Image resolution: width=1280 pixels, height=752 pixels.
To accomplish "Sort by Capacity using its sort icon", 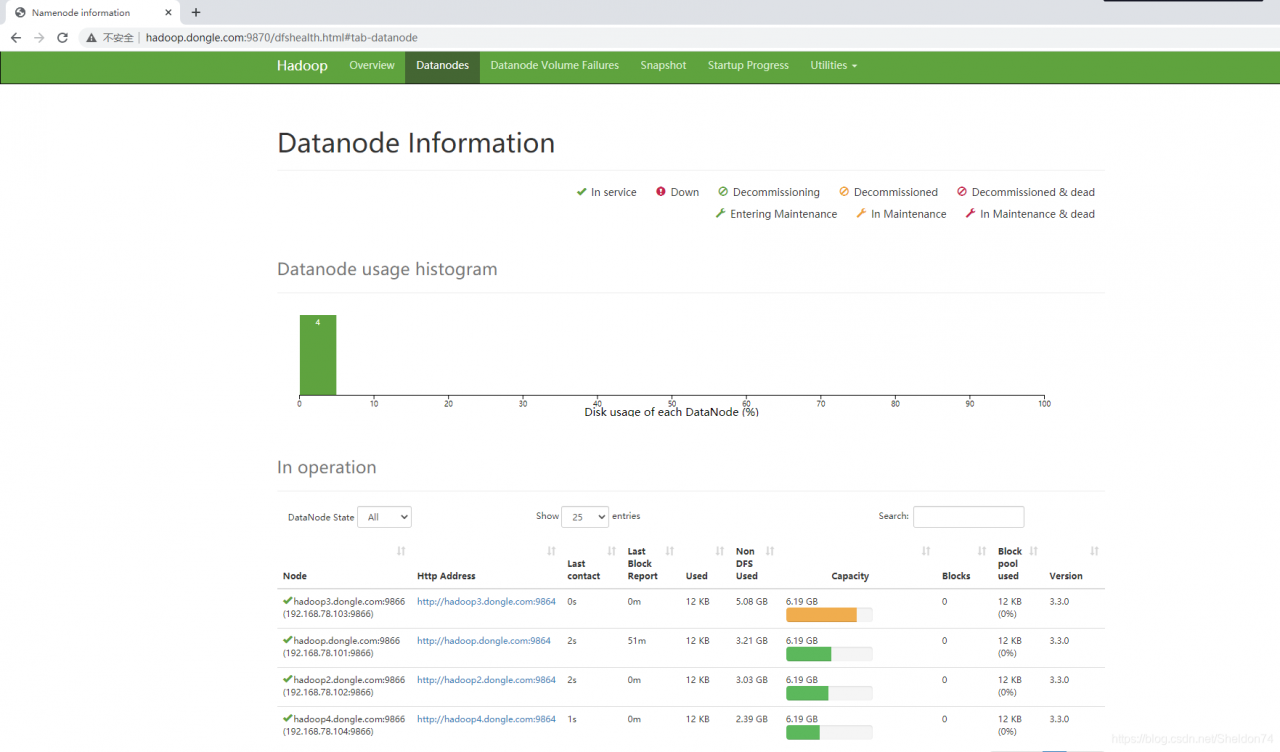I will pyautogui.click(x=926, y=551).
